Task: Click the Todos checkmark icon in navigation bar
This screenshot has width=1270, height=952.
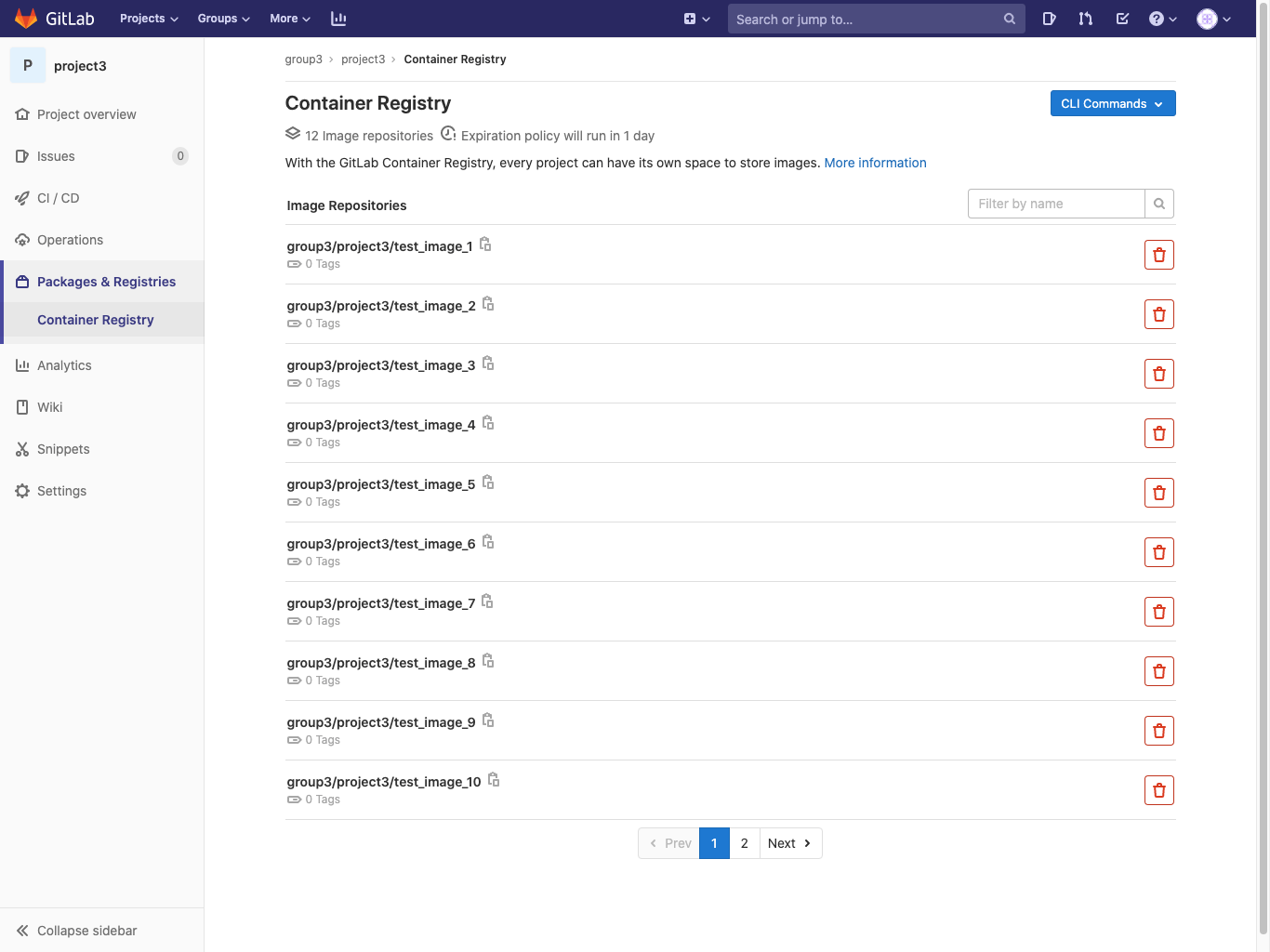Action: coord(1122,19)
